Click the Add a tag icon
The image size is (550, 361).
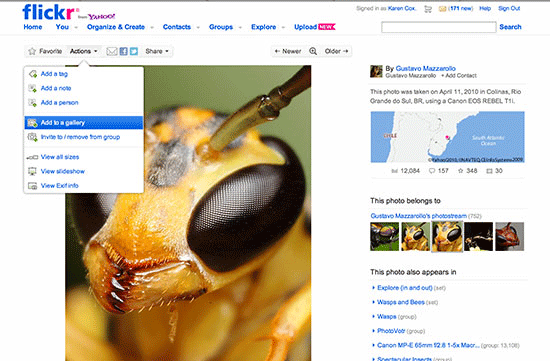tap(33, 74)
